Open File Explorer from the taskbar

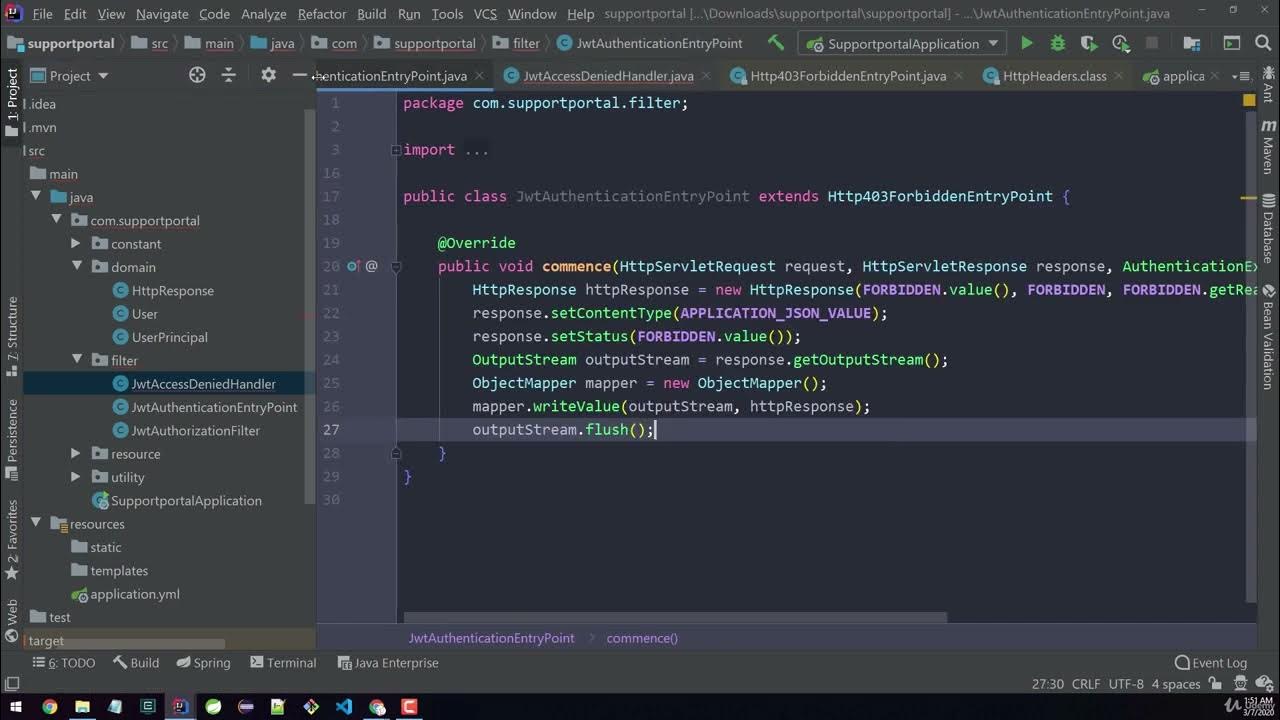[82, 707]
